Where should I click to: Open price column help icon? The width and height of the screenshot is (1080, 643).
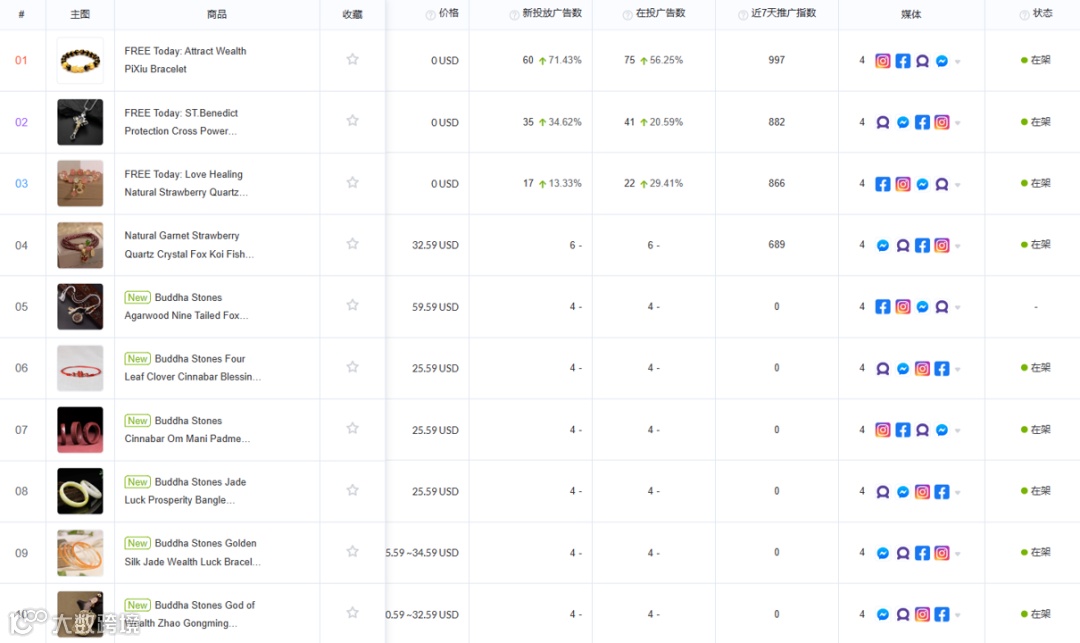coord(430,14)
